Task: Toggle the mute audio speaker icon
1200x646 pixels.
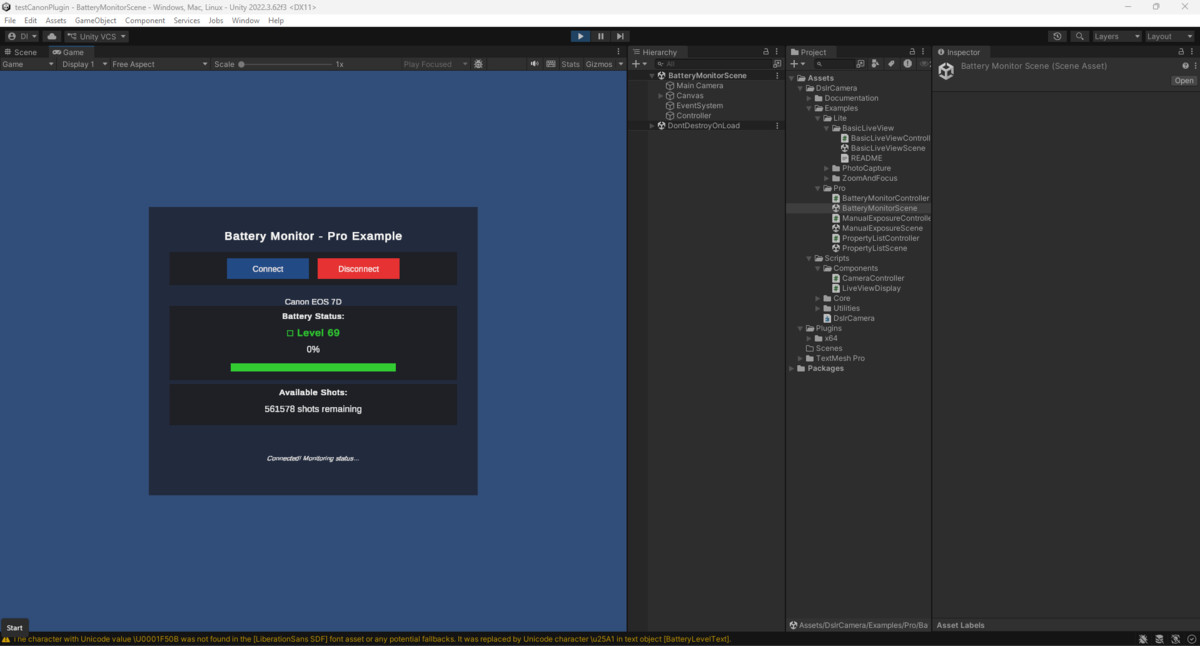Action: pyautogui.click(x=534, y=64)
